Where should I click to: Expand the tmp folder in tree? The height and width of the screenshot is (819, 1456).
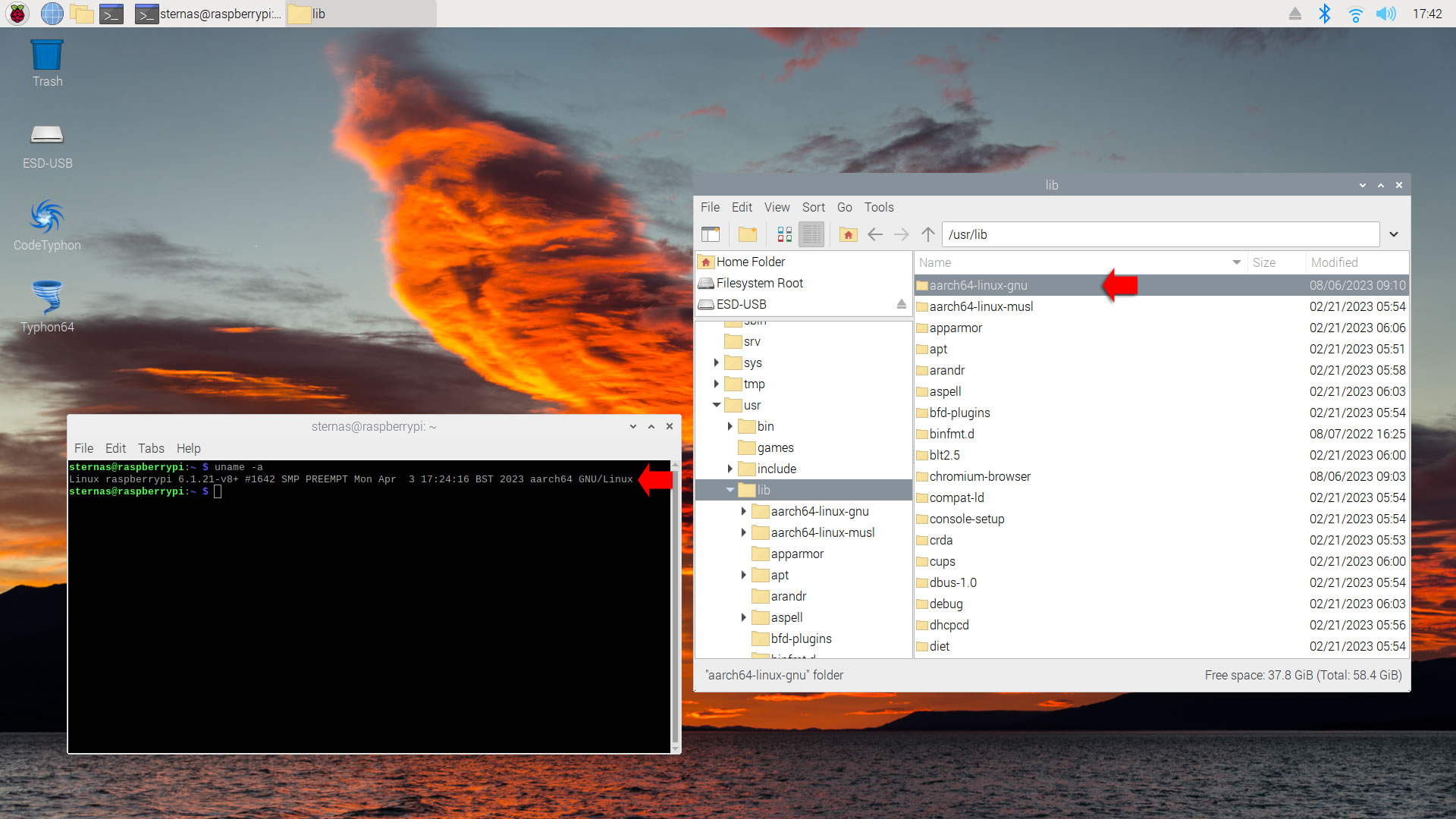pyautogui.click(x=716, y=384)
